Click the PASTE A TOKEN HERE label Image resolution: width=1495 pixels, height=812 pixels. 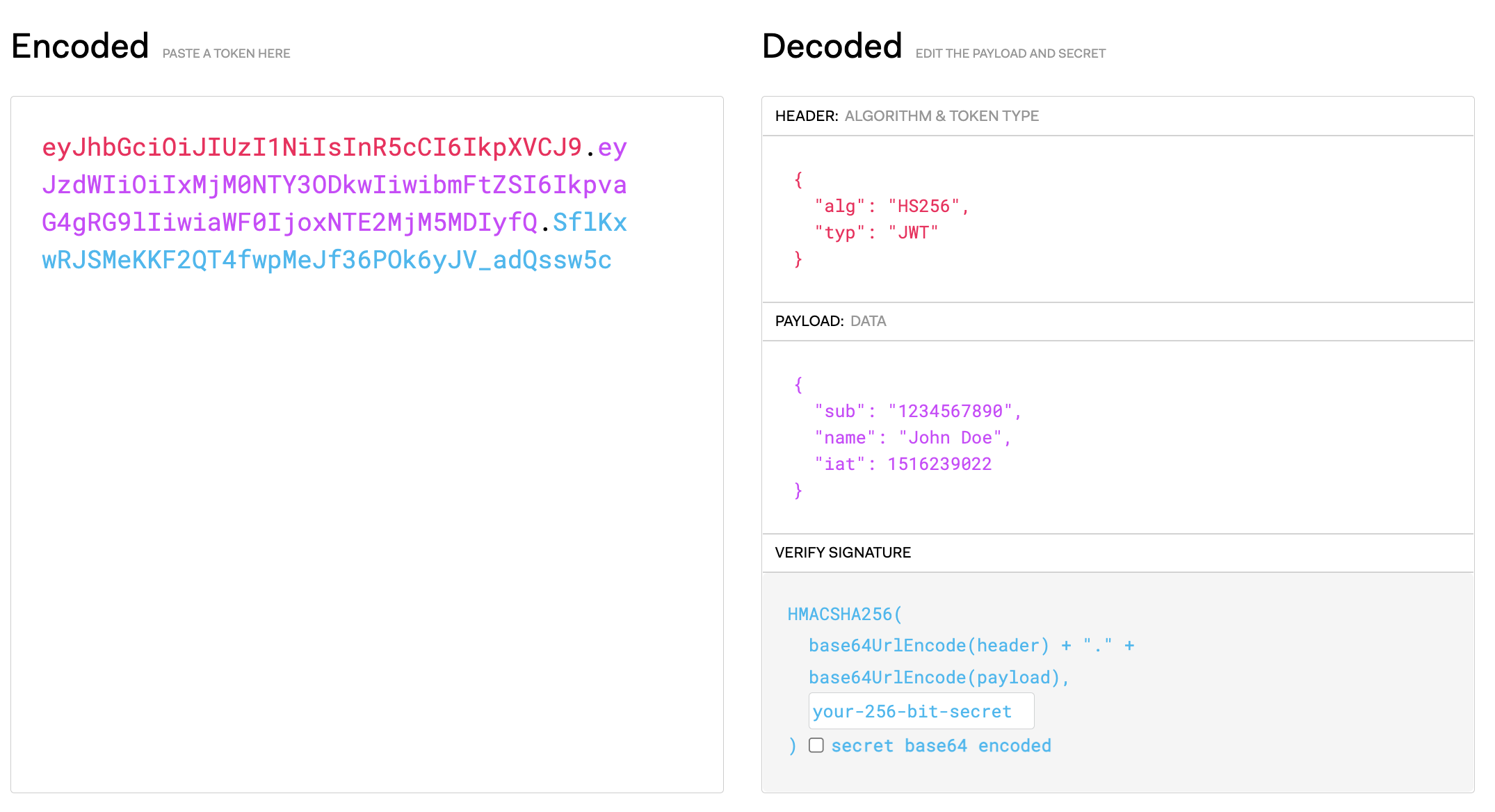coord(226,54)
